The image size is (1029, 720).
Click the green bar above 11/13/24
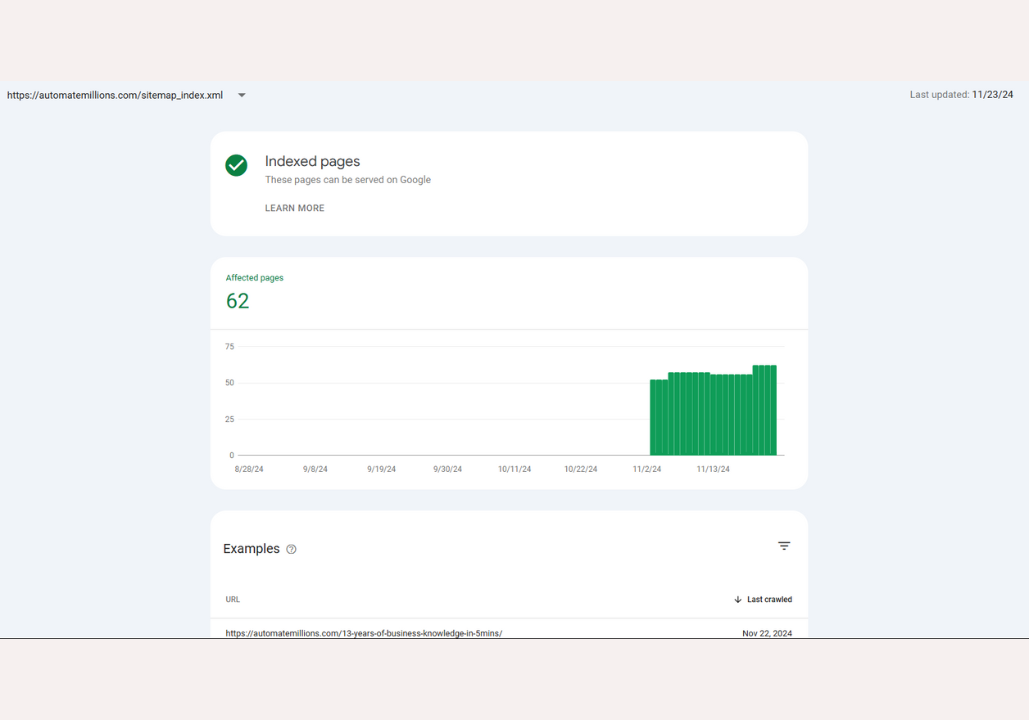click(x=714, y=415)
